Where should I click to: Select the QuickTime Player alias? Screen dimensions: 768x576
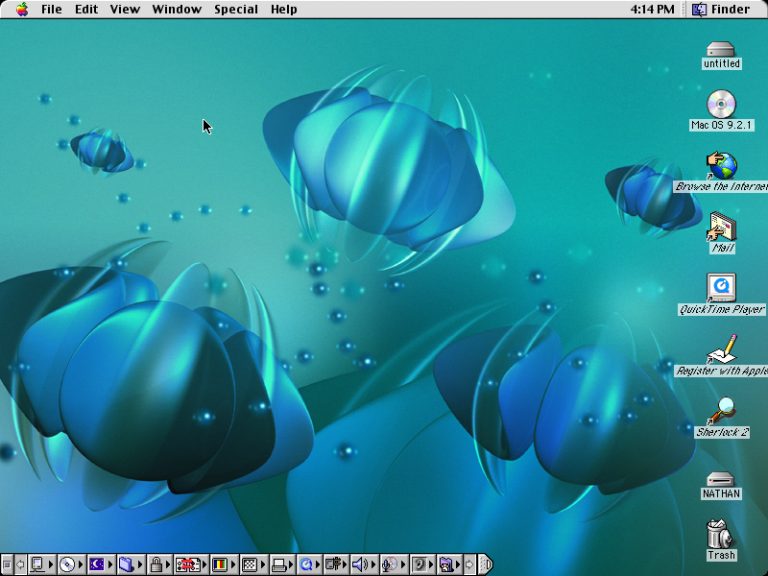click(721, 288)
